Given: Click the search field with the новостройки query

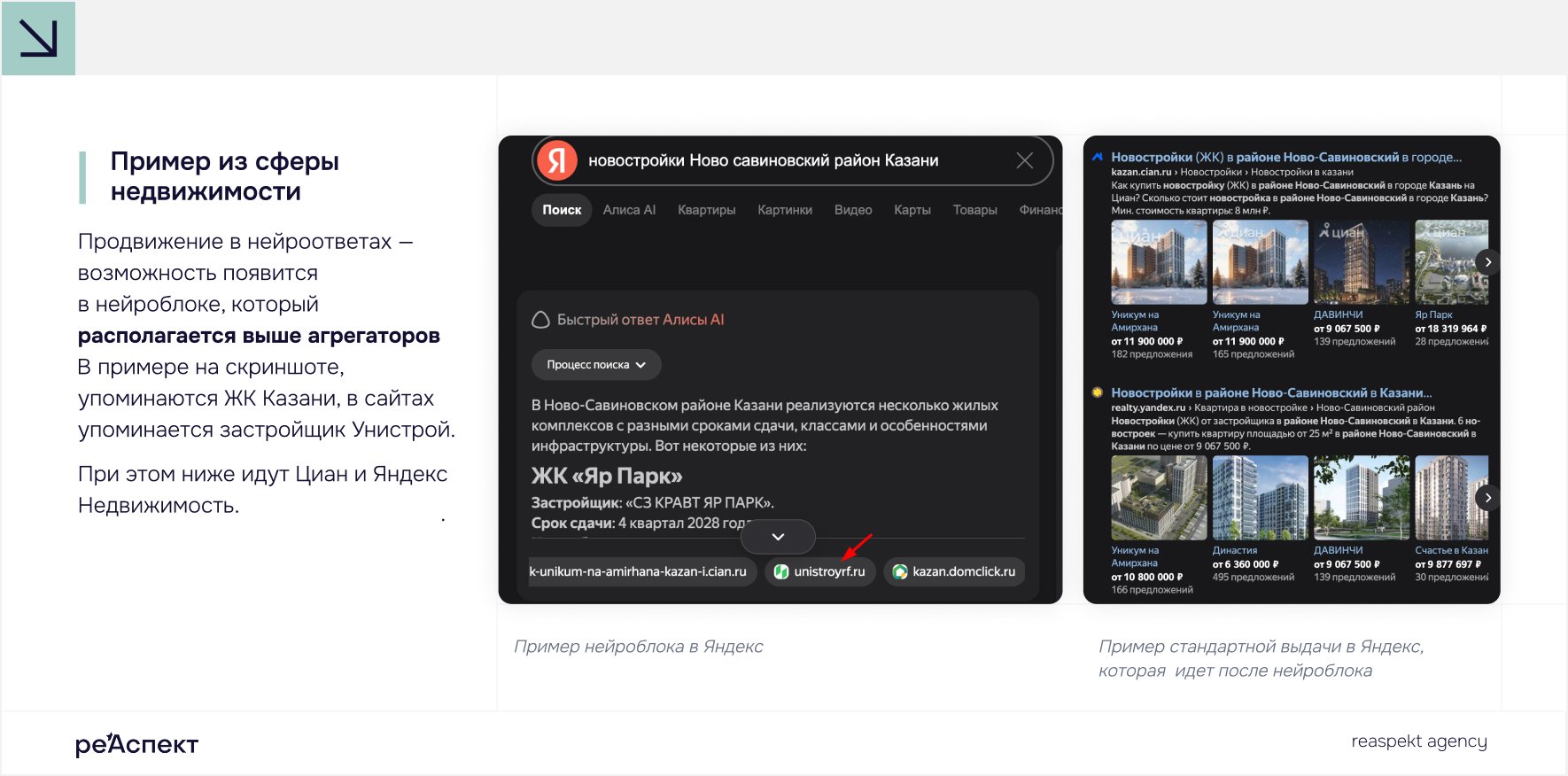Looking at the screenshot, I should [x=793, y=160].
